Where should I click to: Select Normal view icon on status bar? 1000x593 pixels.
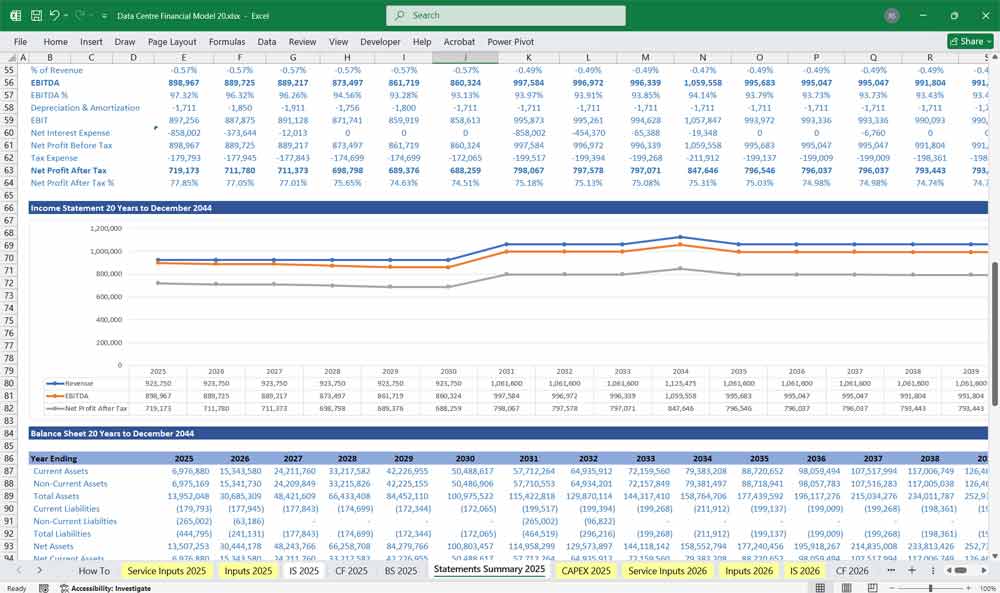point(820,587)
